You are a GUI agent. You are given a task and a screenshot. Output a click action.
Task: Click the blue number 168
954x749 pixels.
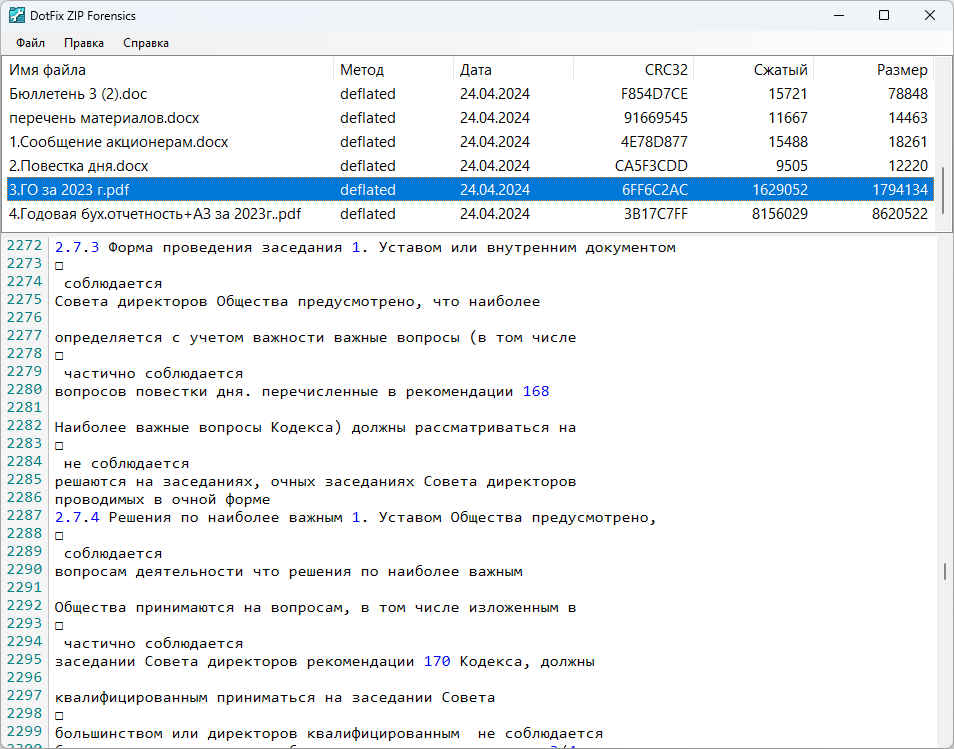[535, 391]
